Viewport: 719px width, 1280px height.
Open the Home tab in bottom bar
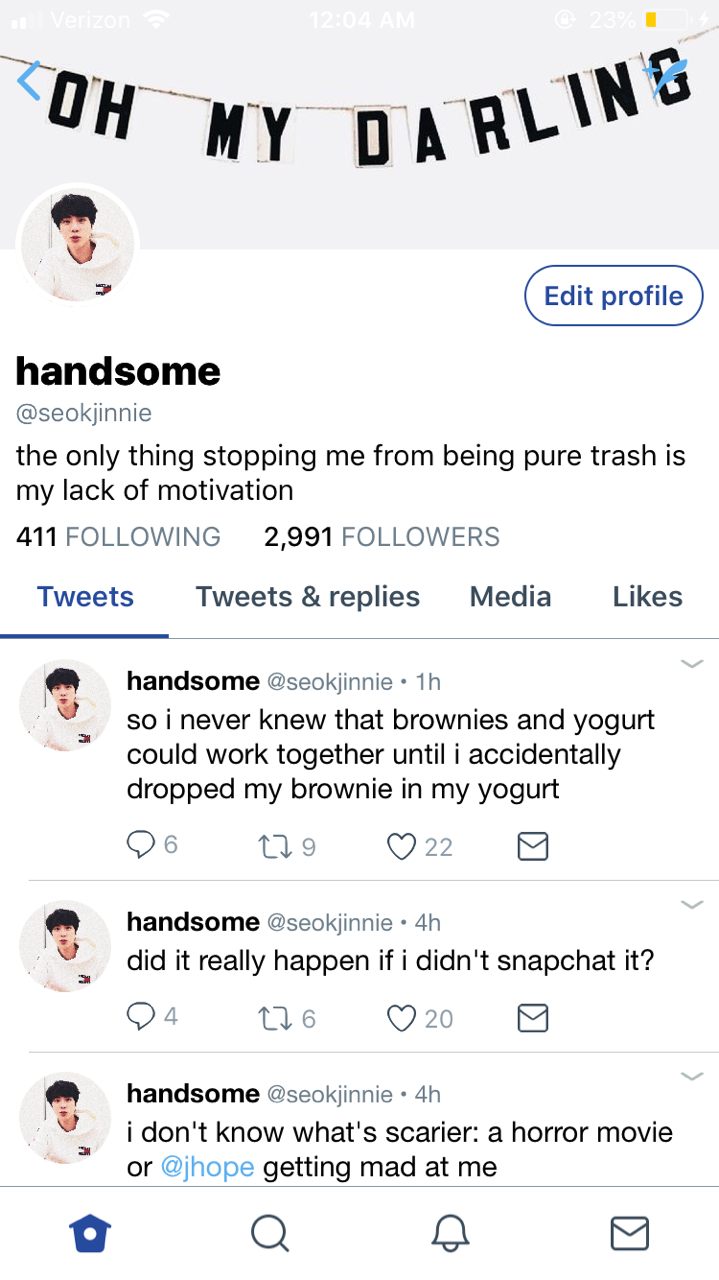(90, 1233)
